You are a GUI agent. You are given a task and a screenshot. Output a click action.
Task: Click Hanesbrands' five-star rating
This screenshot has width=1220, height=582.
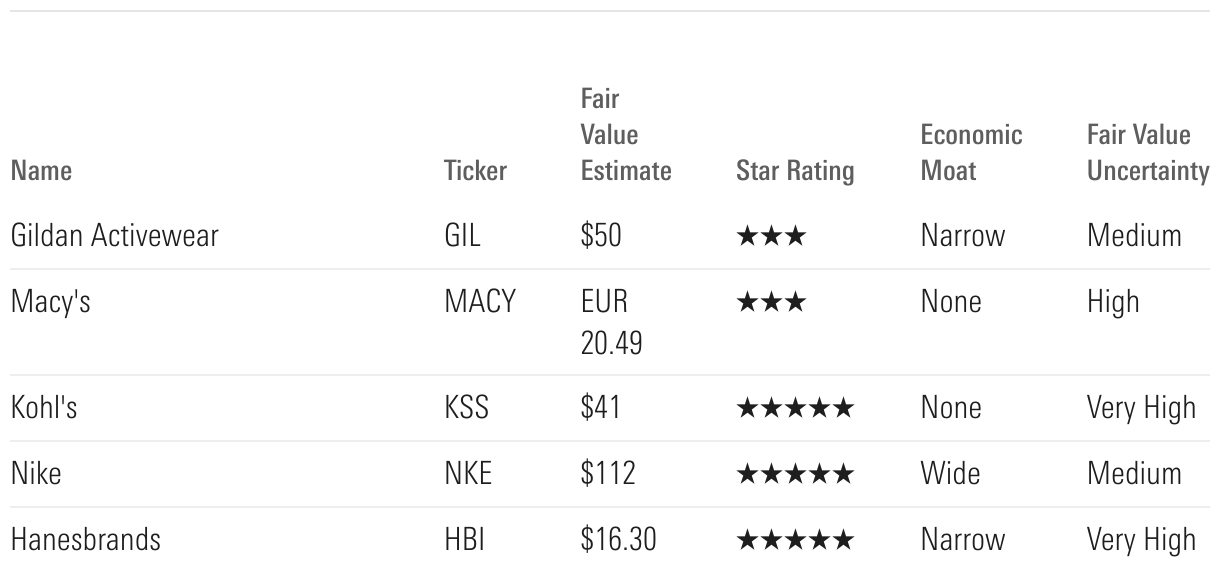pos(795,540)
